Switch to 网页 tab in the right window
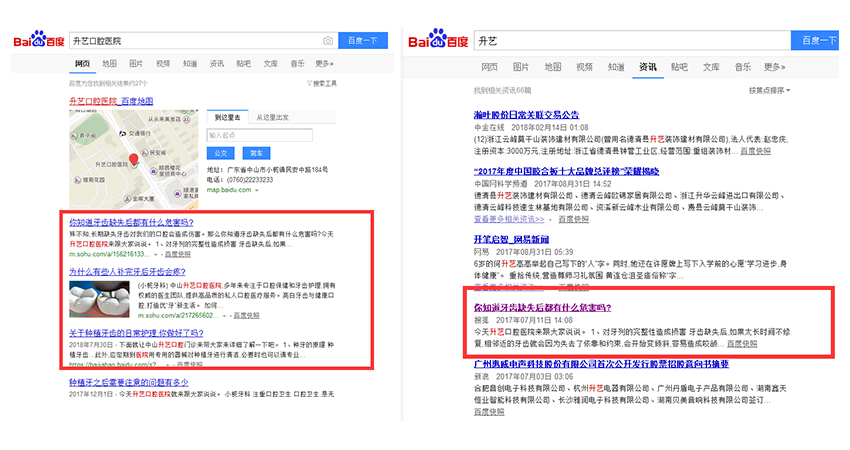 click(489, 67)
